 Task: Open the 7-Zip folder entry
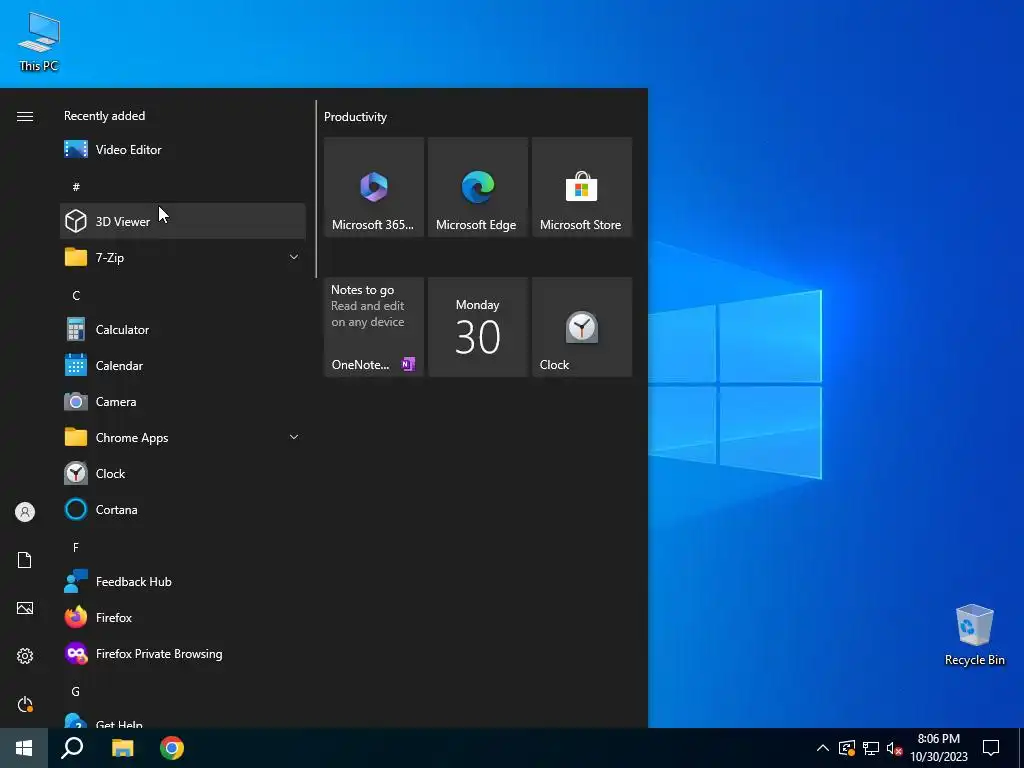pos(182,257)
